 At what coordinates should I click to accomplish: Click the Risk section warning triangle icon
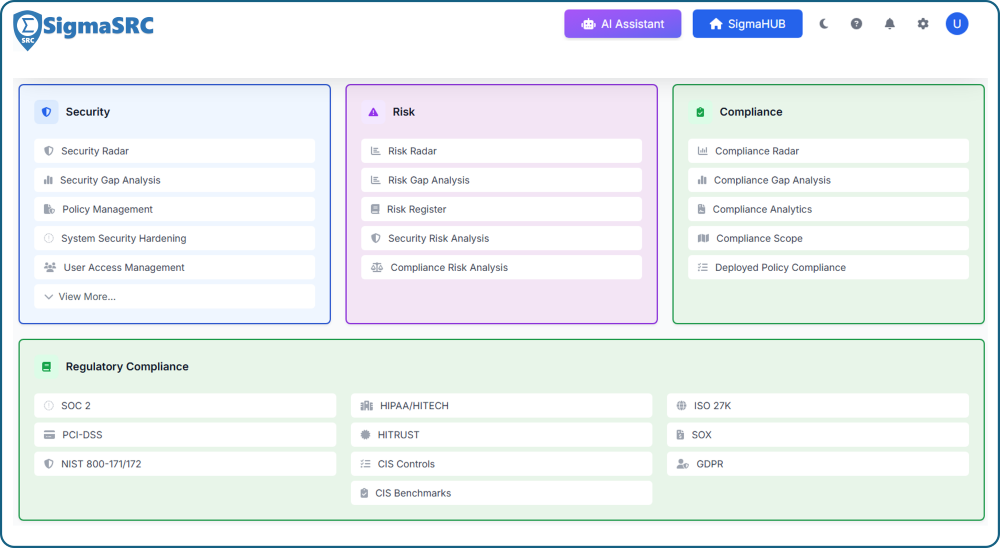pyautogui.click(x=373, y=112)
